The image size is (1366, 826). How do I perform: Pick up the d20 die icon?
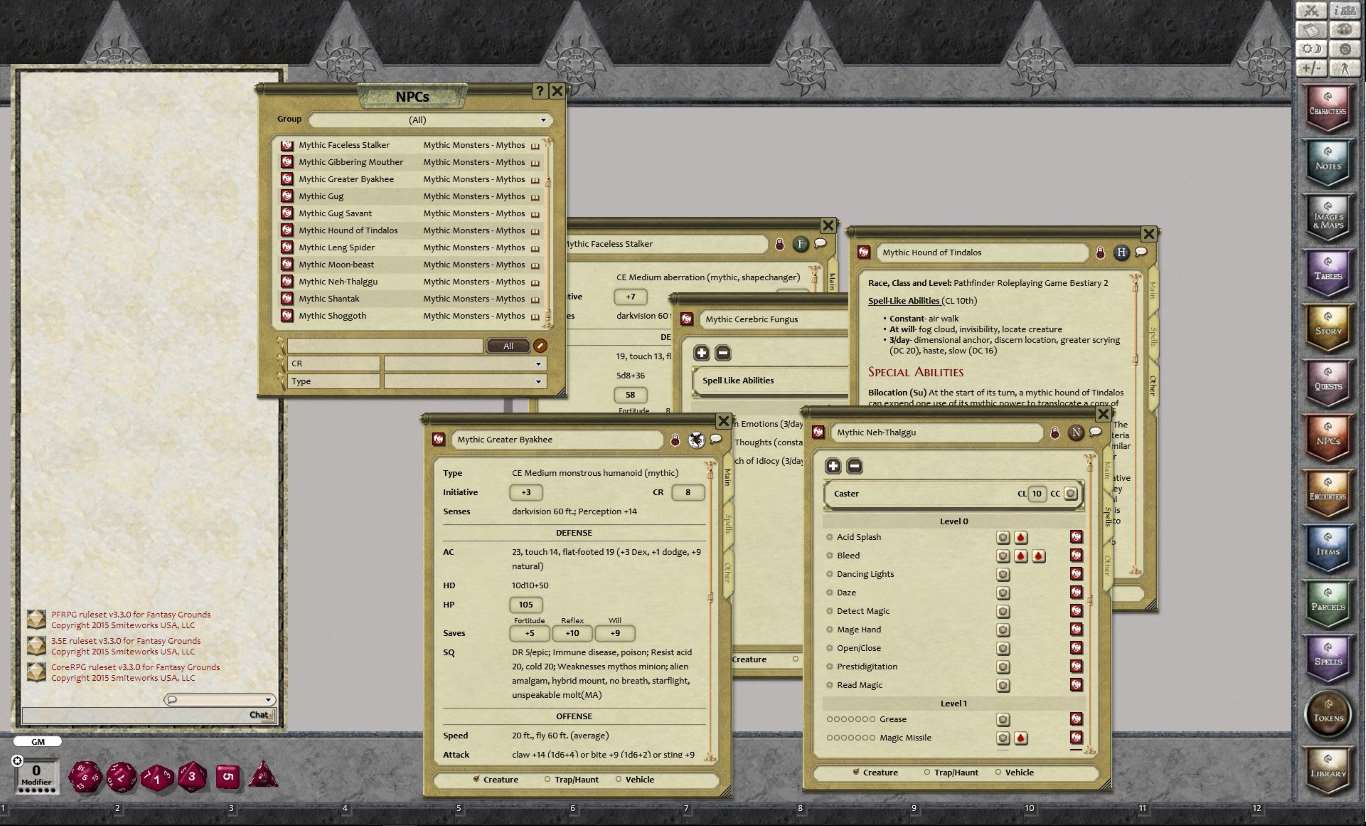tap(85, 776)
